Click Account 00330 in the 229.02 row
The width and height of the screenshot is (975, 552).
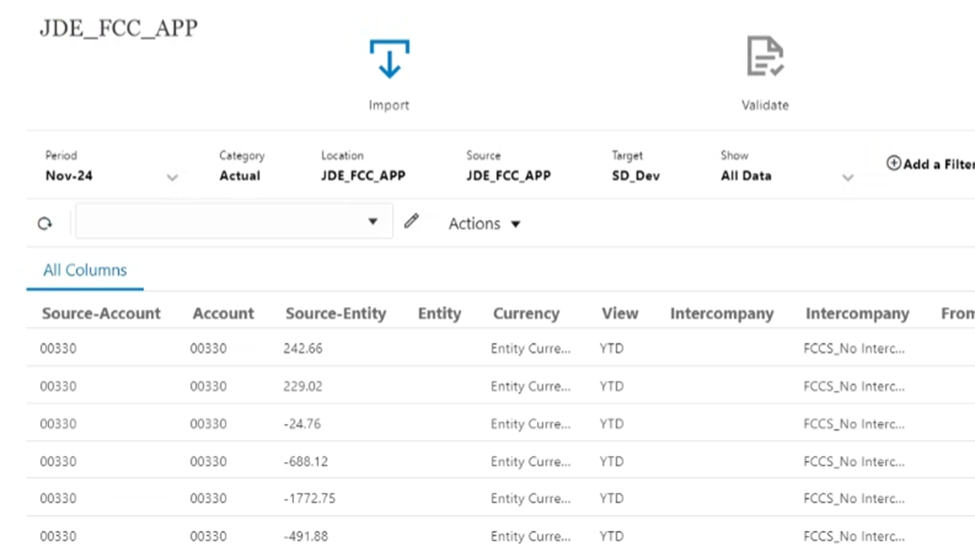coord(208,386)
